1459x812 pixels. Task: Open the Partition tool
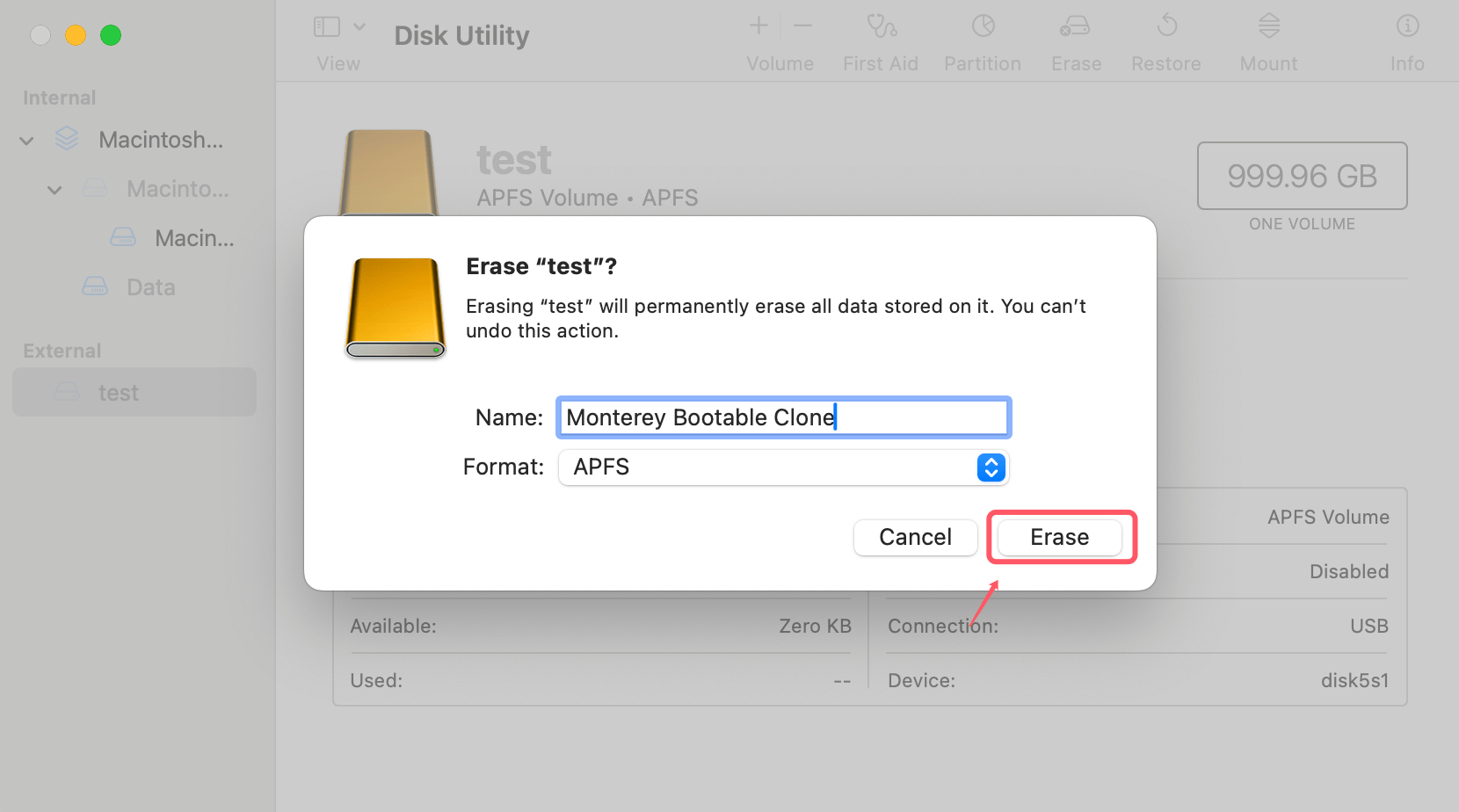[x=982, y=40]
